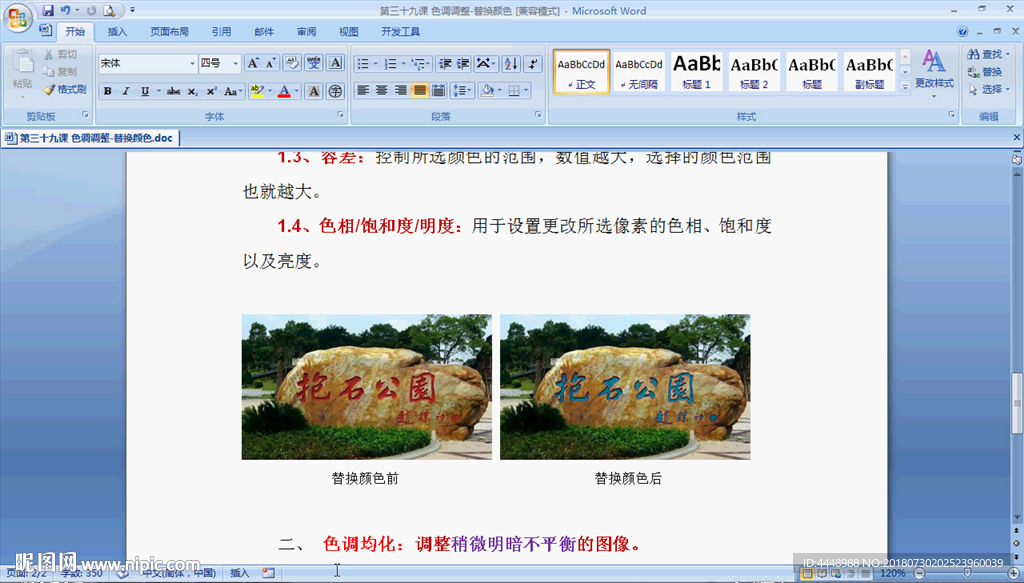The width and height of the screenshot is (1024, 583).
Task: Apply paragraph shading fill color
Action: pyautogui.click(x=487, y=91)
